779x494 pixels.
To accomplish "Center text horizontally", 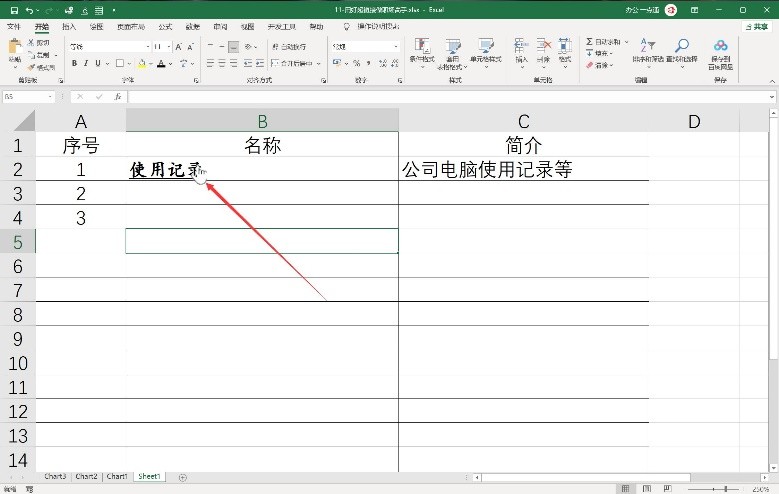I will [x=222, y=63].
